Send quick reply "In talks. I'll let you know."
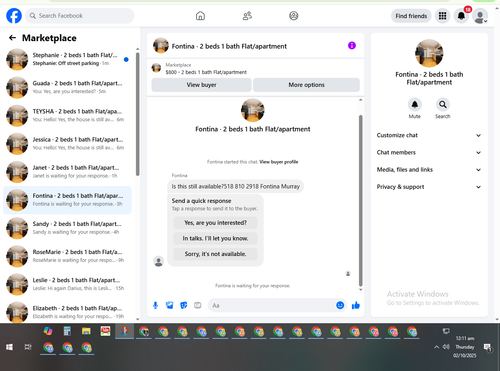 tap(215, 238)
